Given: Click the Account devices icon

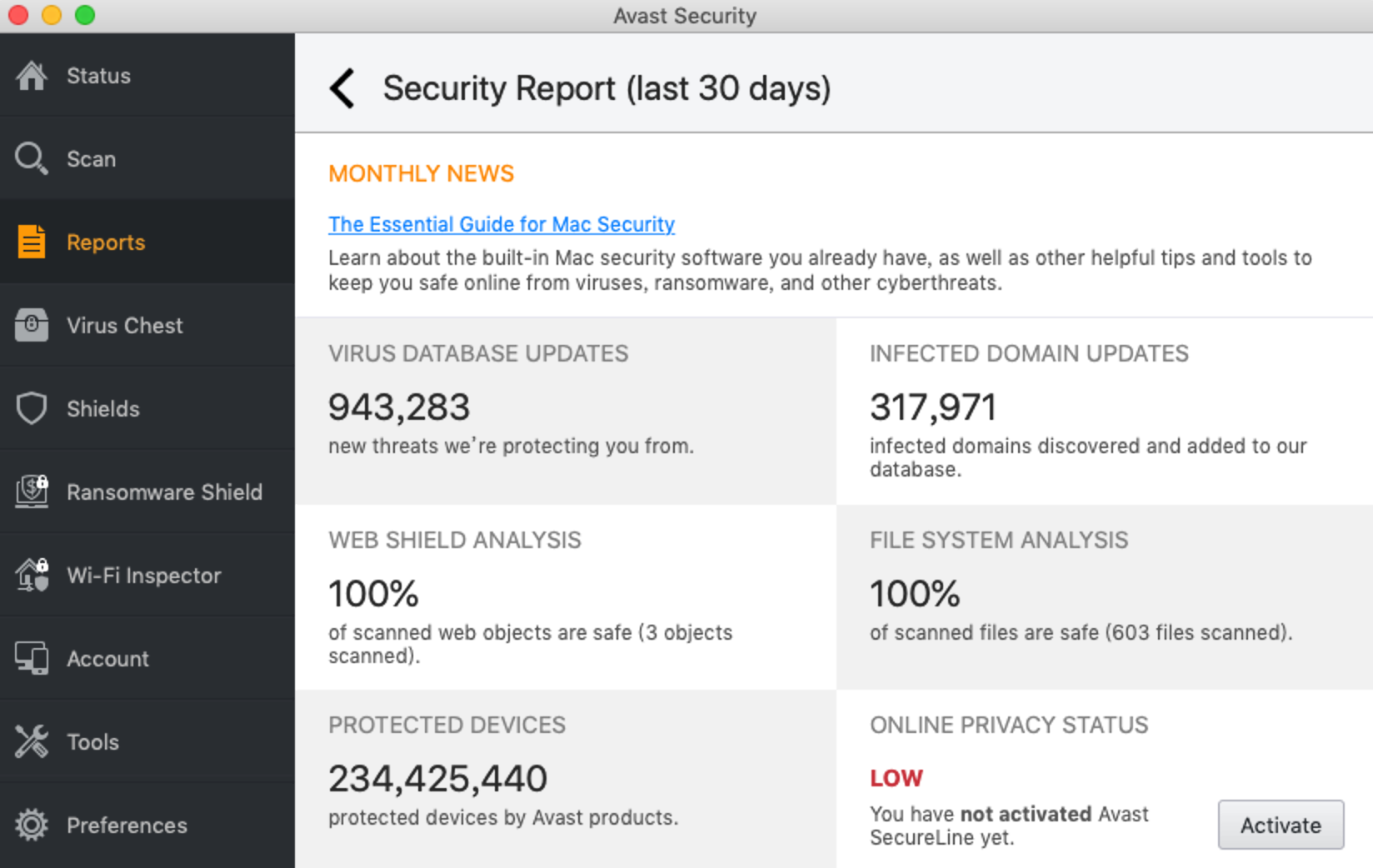Looking at the screenshot, I should 32,658.
